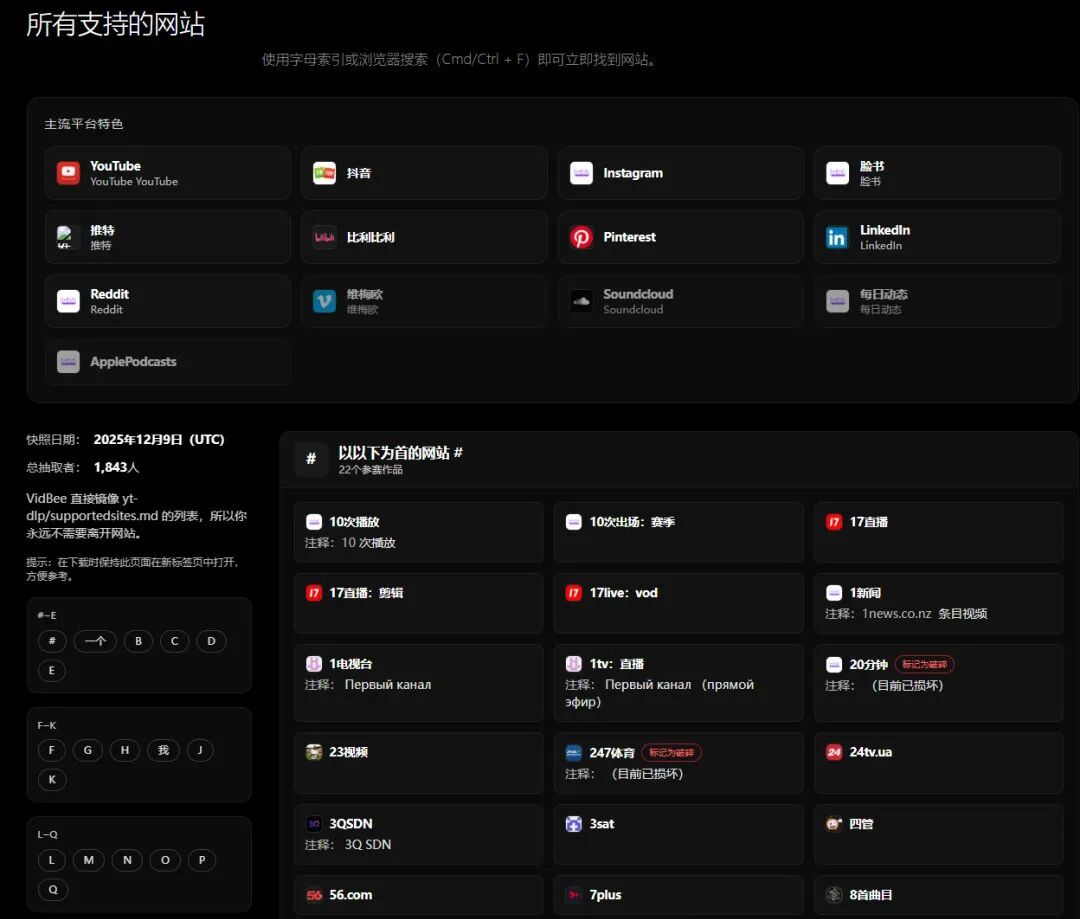
Task: Jump to the # index section
Action: click(52, 641)
